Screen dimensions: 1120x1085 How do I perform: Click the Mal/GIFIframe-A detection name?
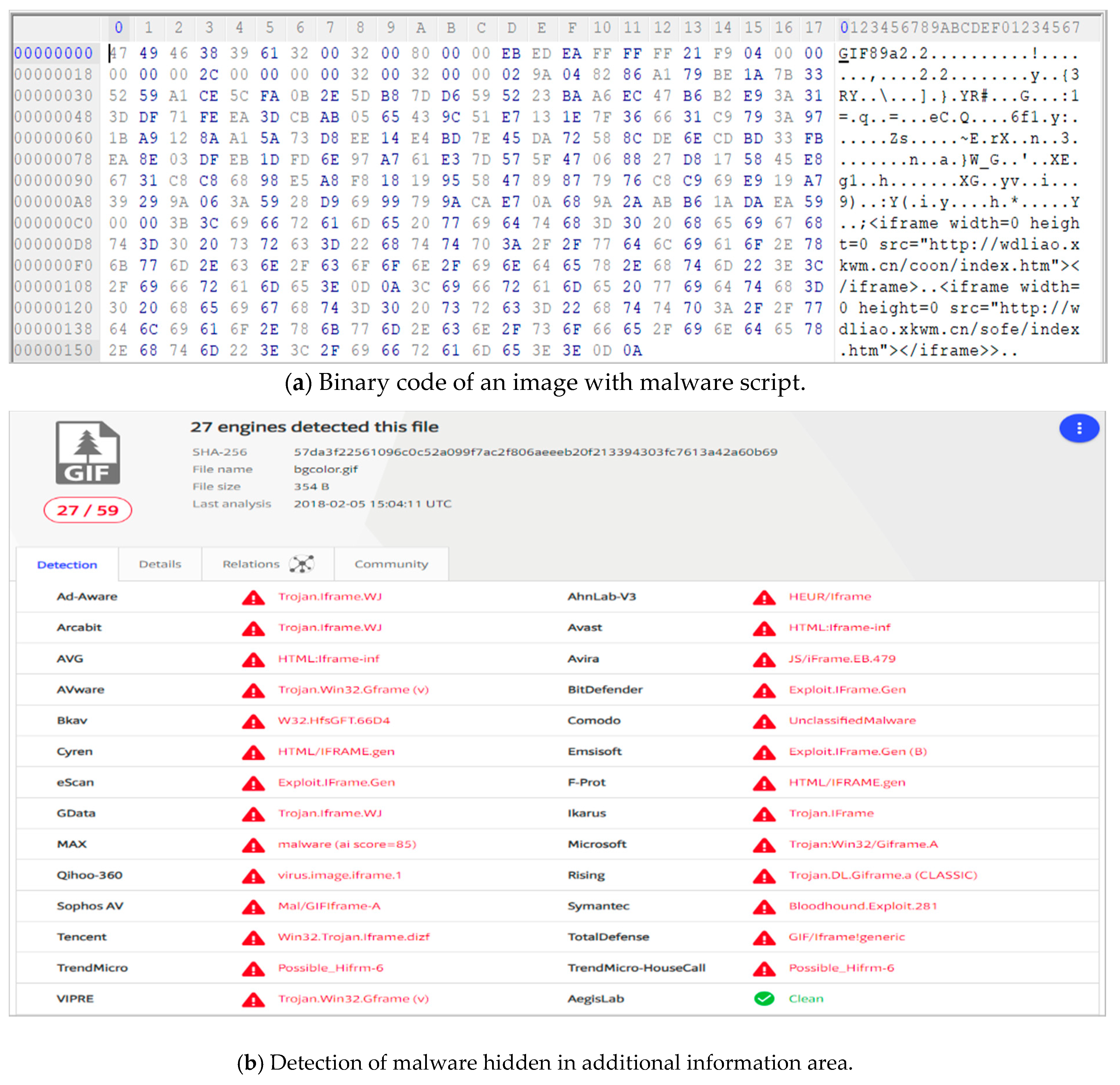pyautogui.click(x=329, y=905)
